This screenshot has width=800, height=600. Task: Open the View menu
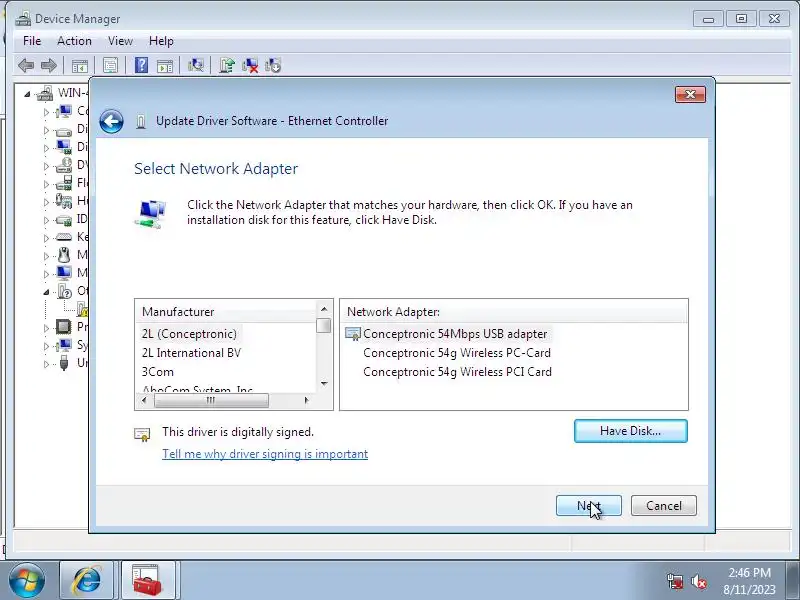(x=120, y=41)
